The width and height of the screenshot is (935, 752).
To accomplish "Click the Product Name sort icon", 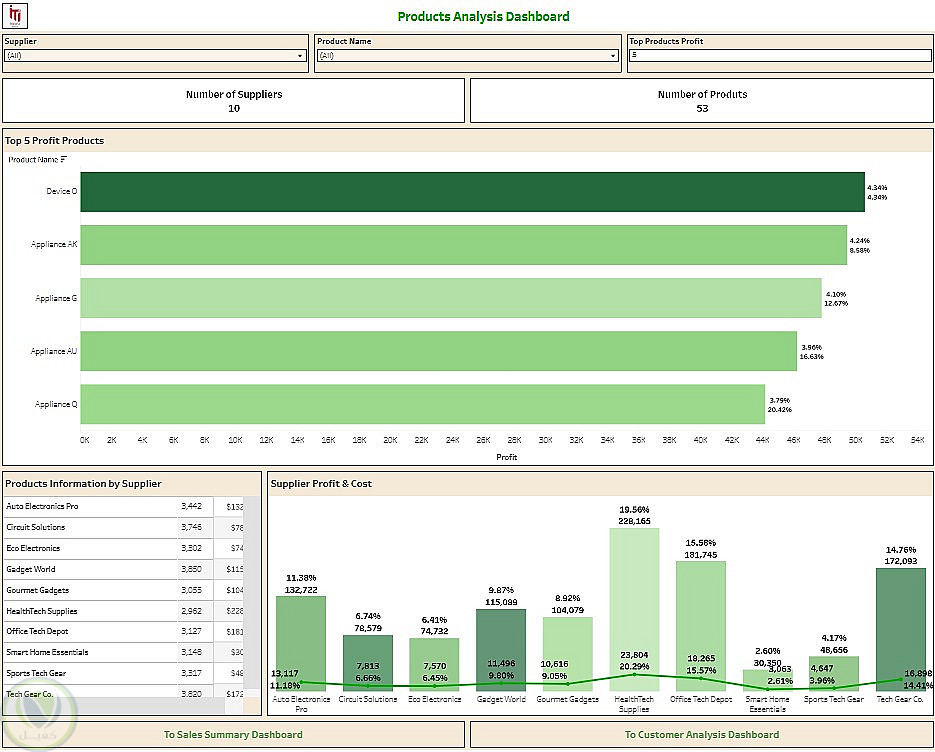I will click(63, 159).
